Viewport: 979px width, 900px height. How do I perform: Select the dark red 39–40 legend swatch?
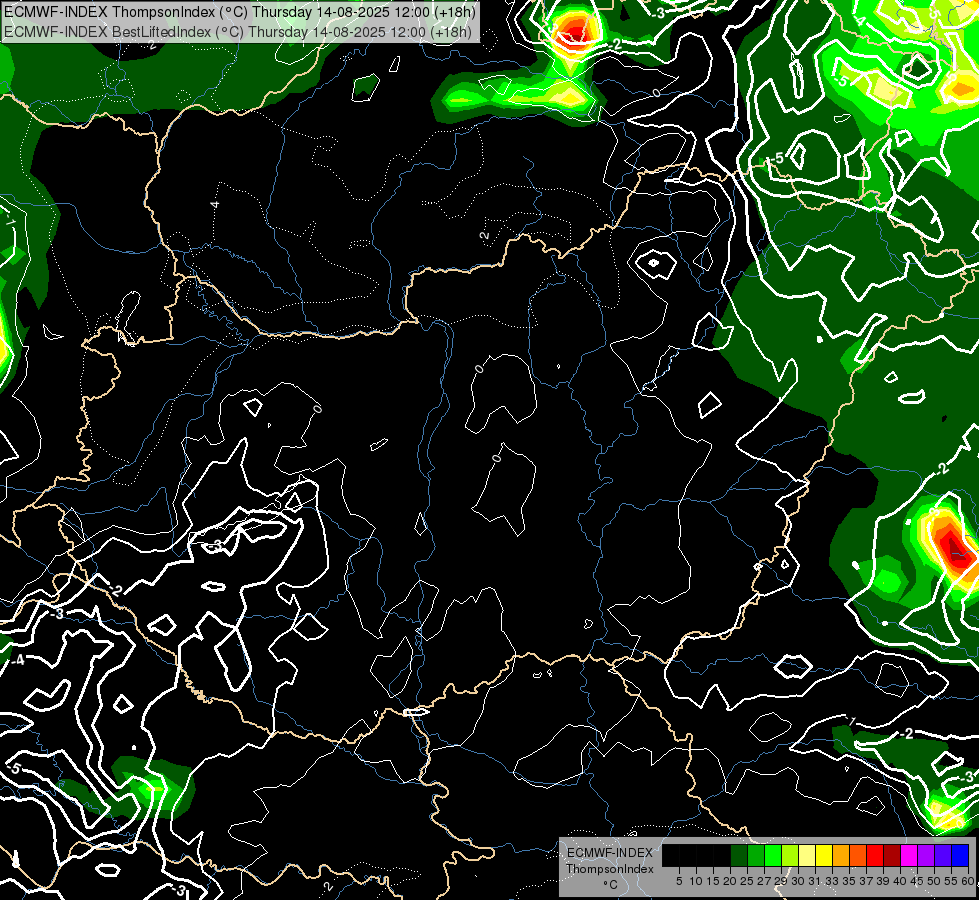[x=892, y=856]
